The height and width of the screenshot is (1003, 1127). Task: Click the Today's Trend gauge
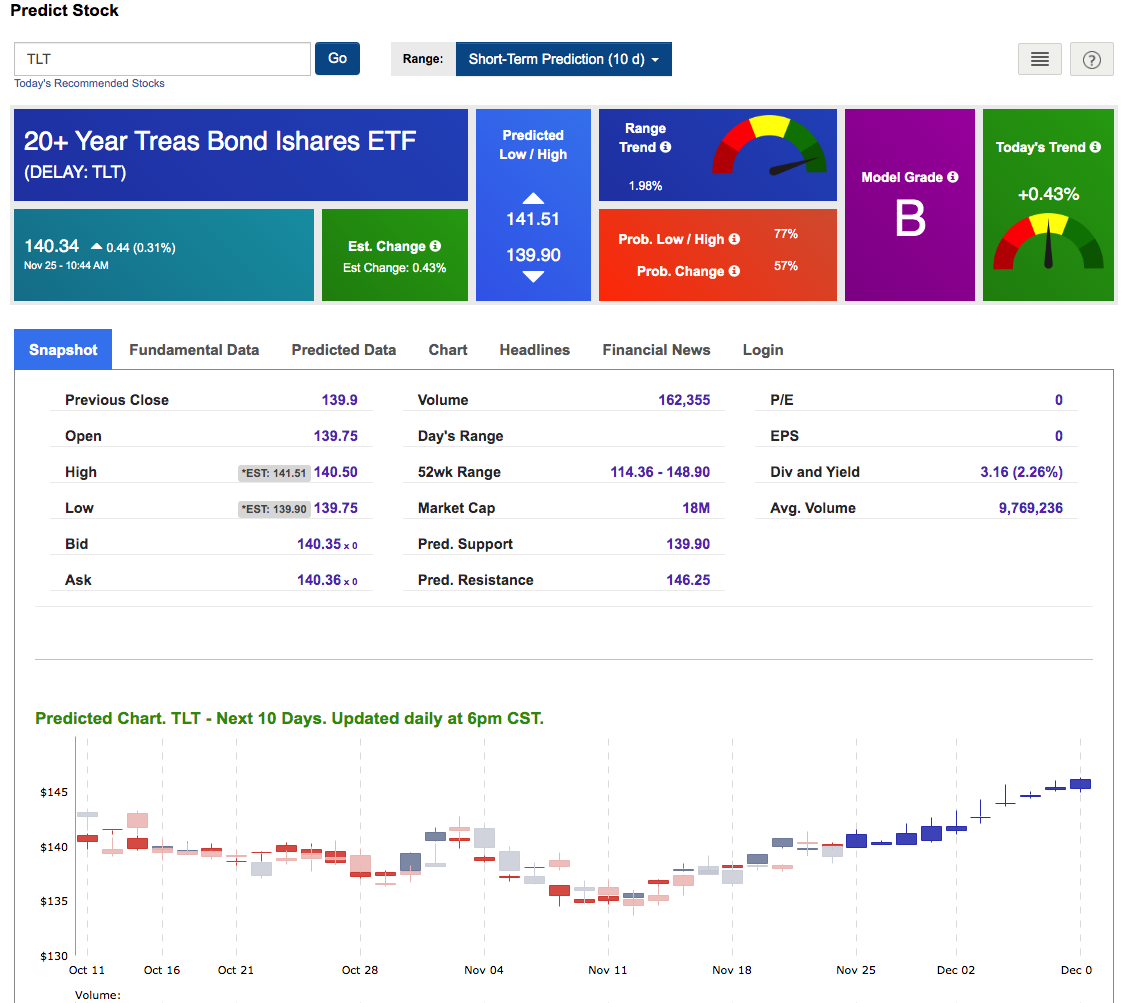(1048, 242)
